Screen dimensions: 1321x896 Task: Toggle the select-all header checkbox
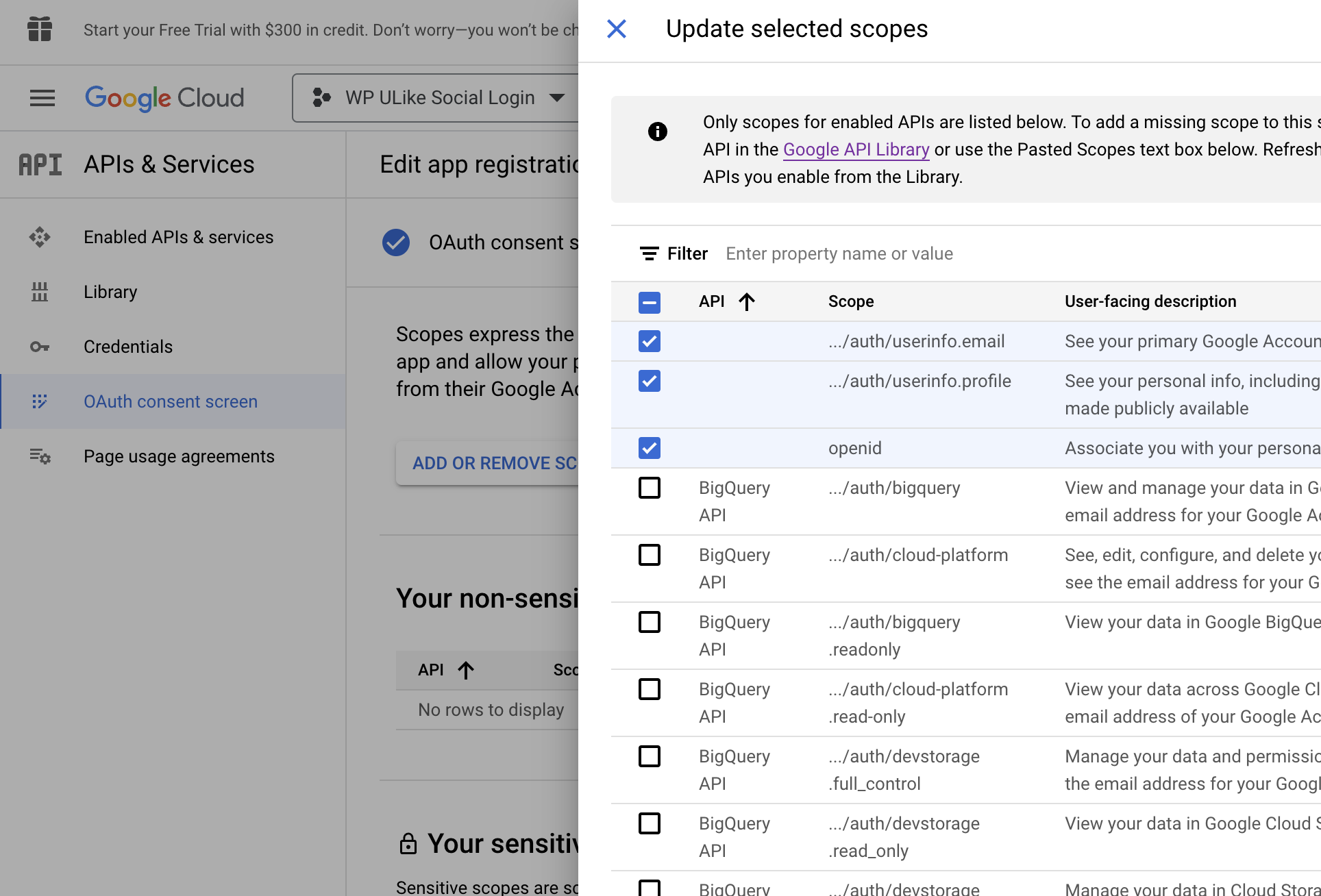point(649,302)
